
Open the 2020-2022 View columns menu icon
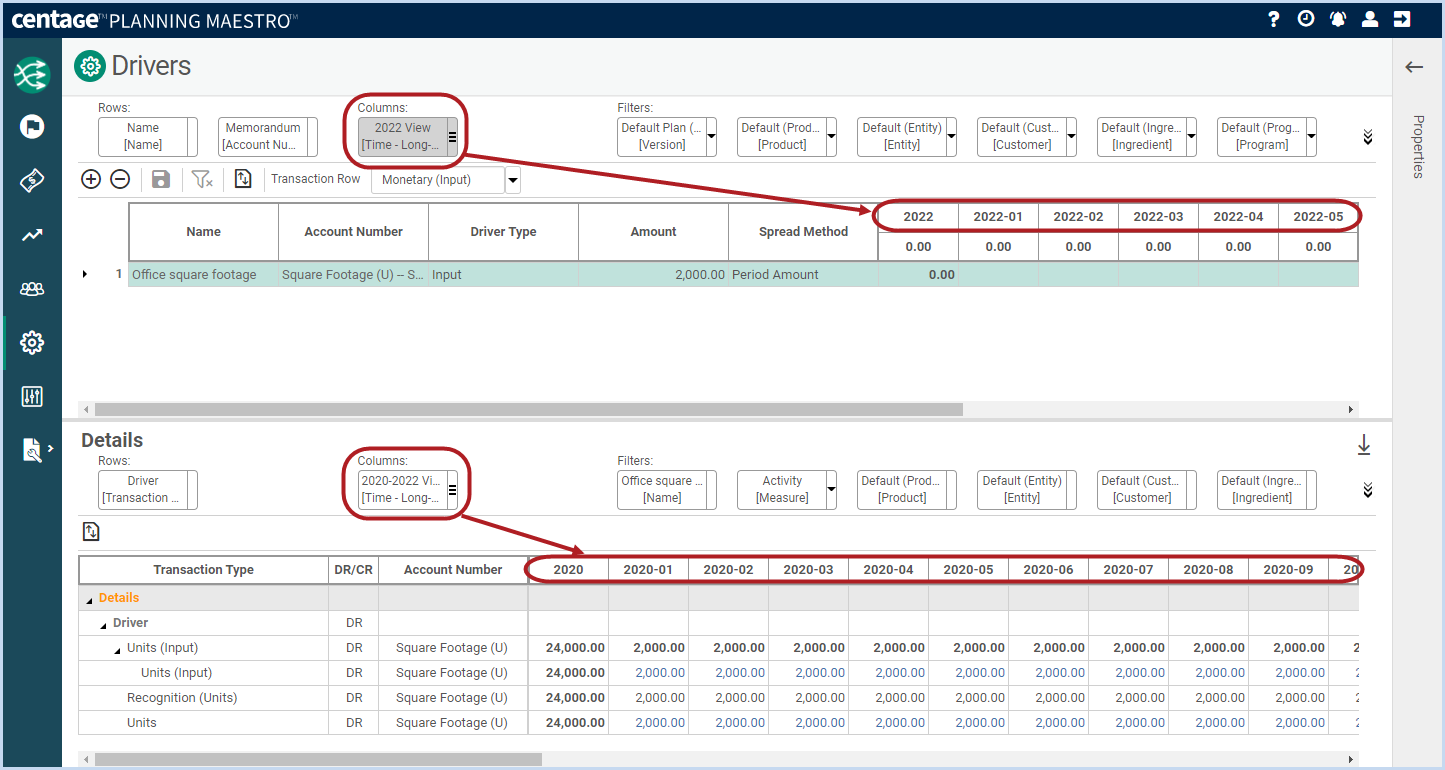coord(452,490)
